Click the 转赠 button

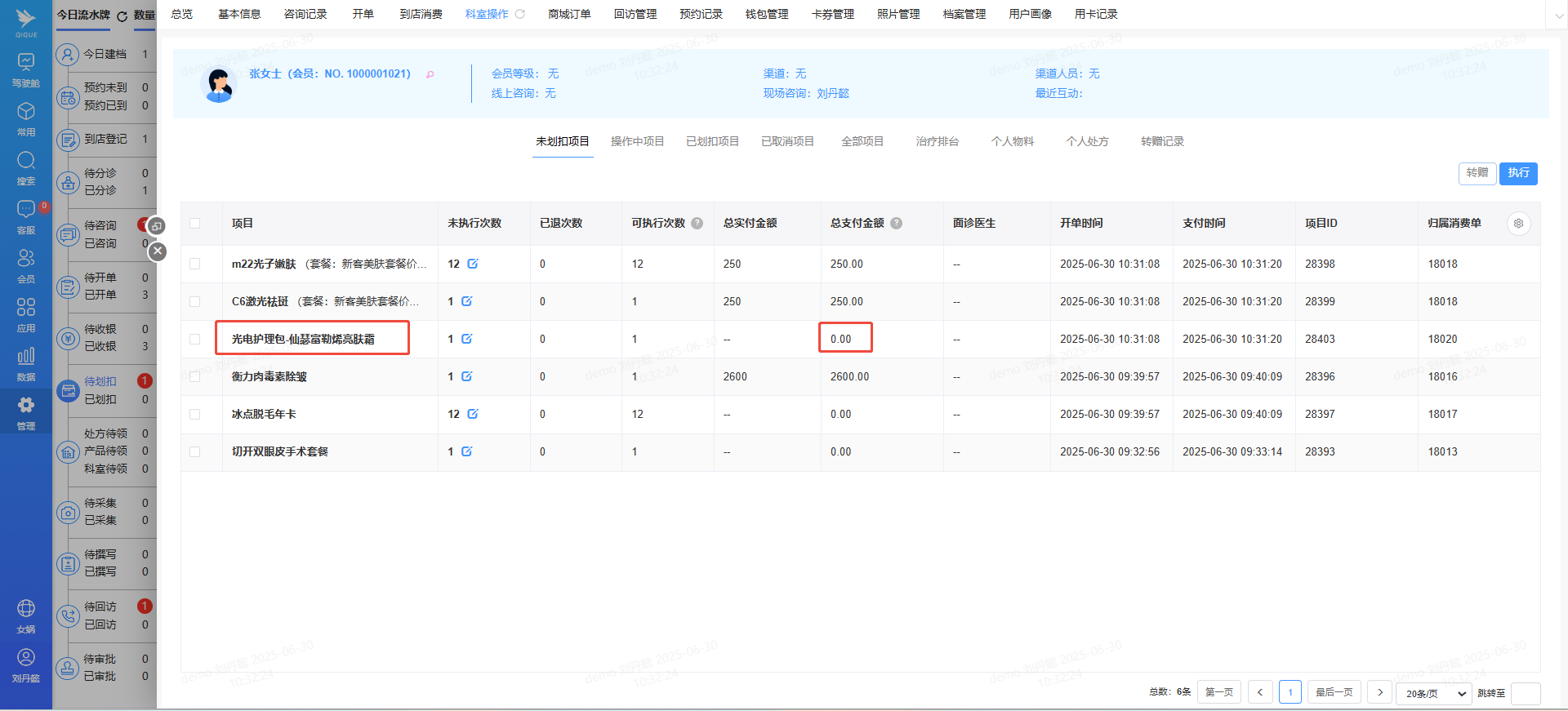[x=1477, y=173]
